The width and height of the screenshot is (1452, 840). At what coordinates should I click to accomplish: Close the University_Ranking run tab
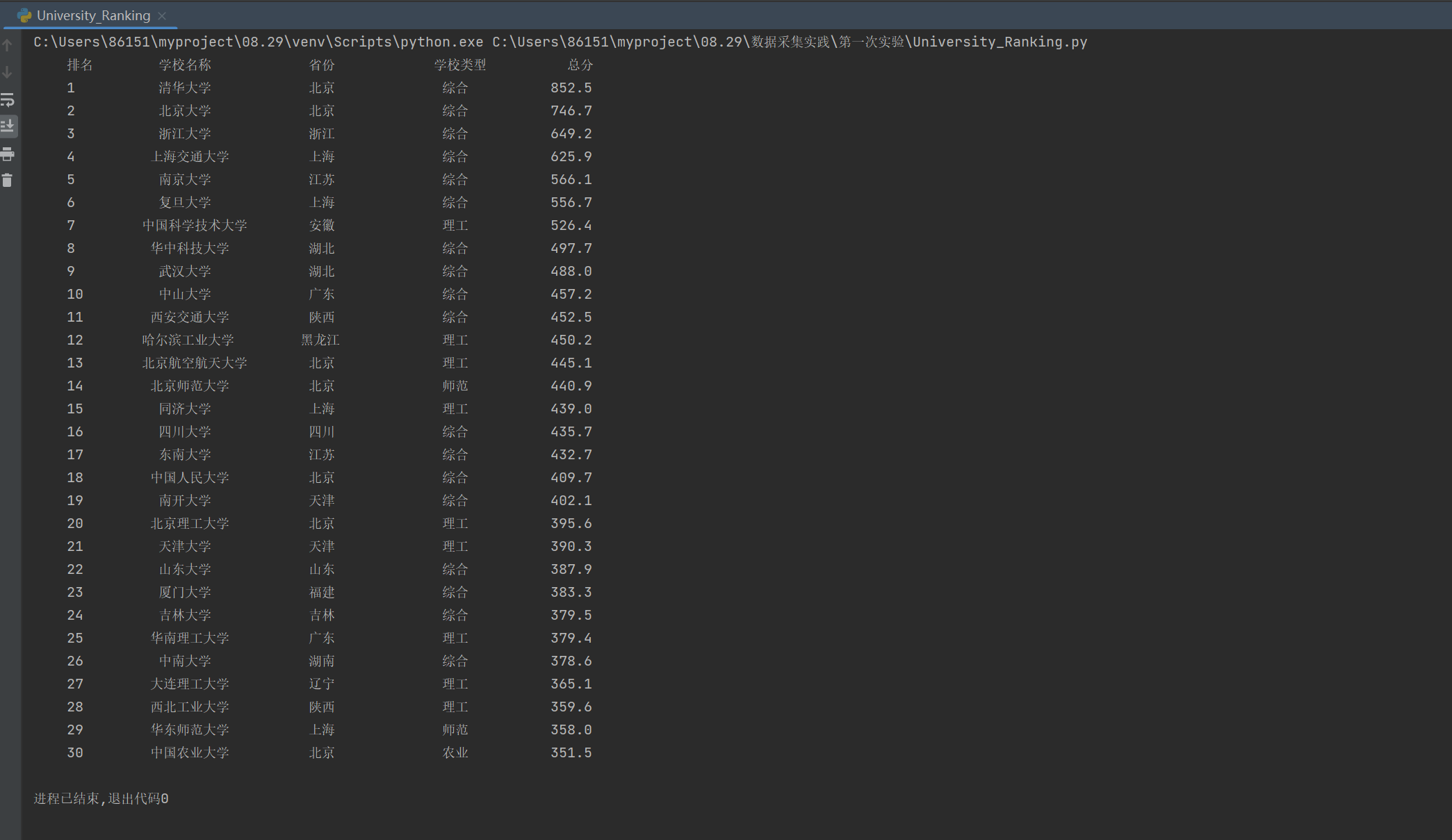coord(162,15)
